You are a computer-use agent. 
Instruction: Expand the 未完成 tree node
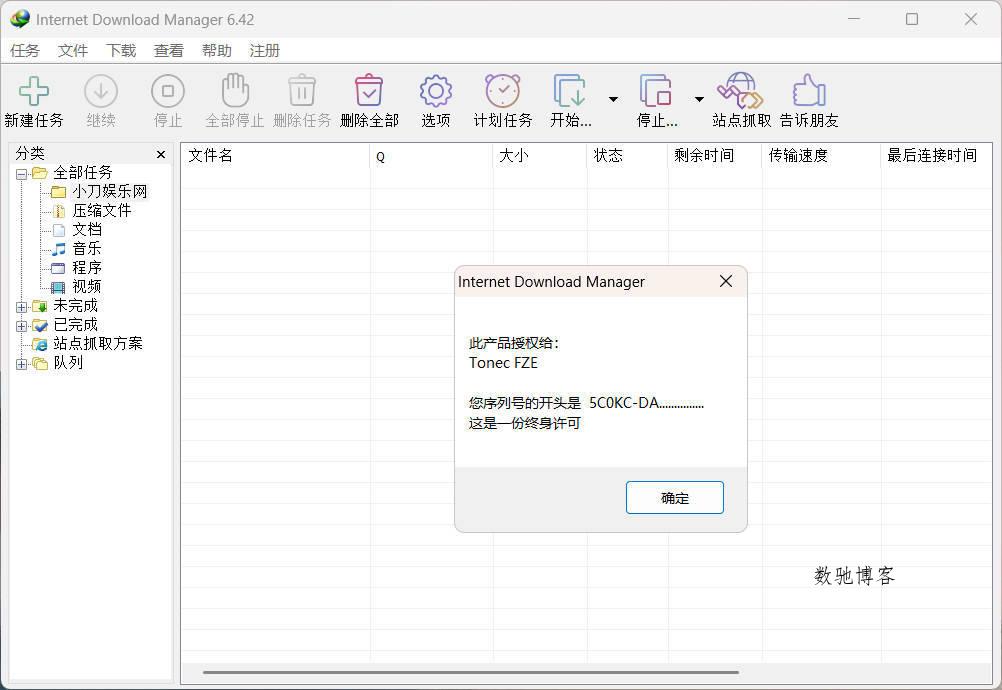22,307
